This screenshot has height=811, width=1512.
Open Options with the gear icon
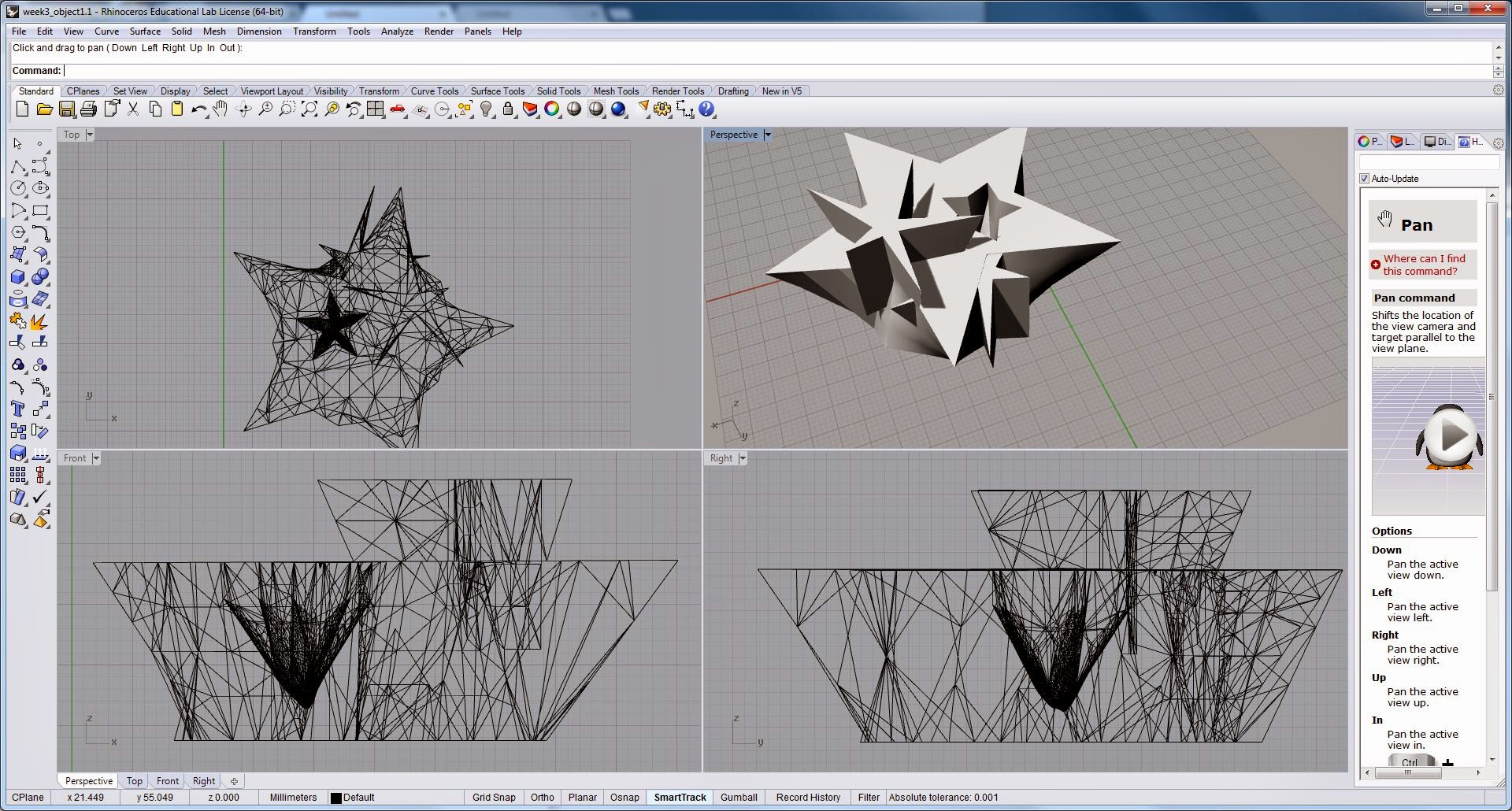pos(662,109)
